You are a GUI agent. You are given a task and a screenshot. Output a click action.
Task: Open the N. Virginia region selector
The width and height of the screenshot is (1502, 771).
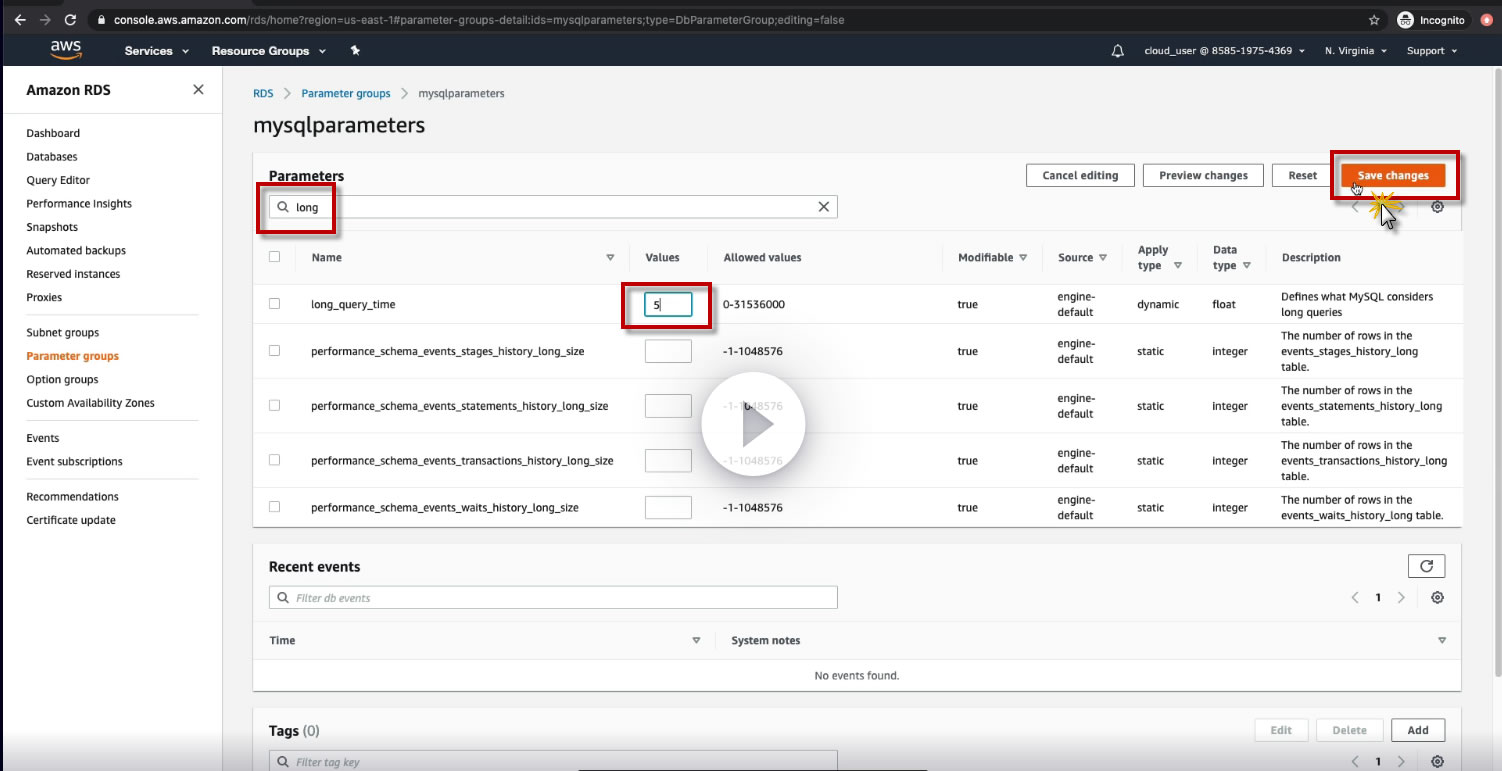point(1355,51)
